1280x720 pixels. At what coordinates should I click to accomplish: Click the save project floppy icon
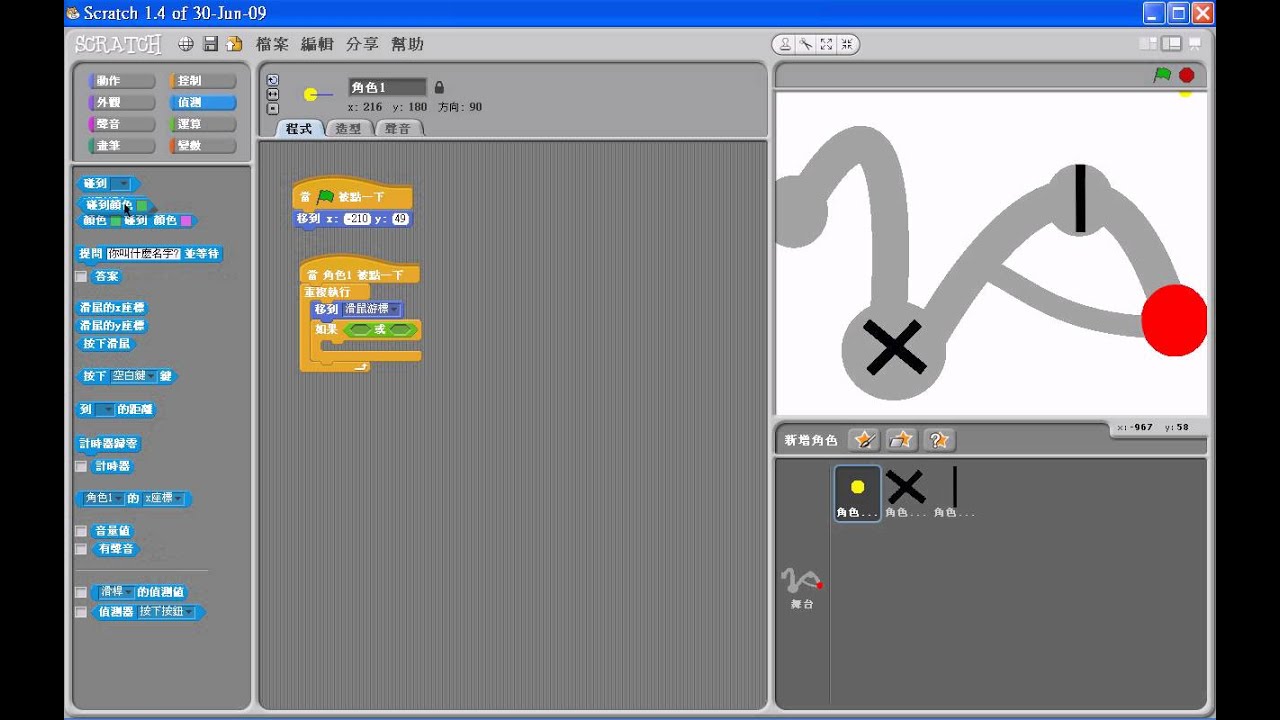(211, 44)
